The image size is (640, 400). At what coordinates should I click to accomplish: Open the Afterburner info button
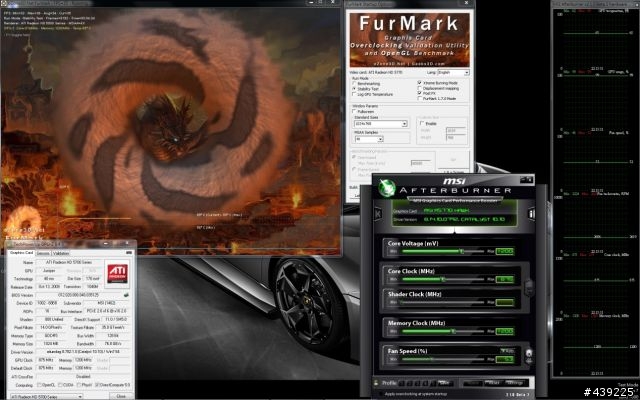pyautogui.click(x=531, y=213)
